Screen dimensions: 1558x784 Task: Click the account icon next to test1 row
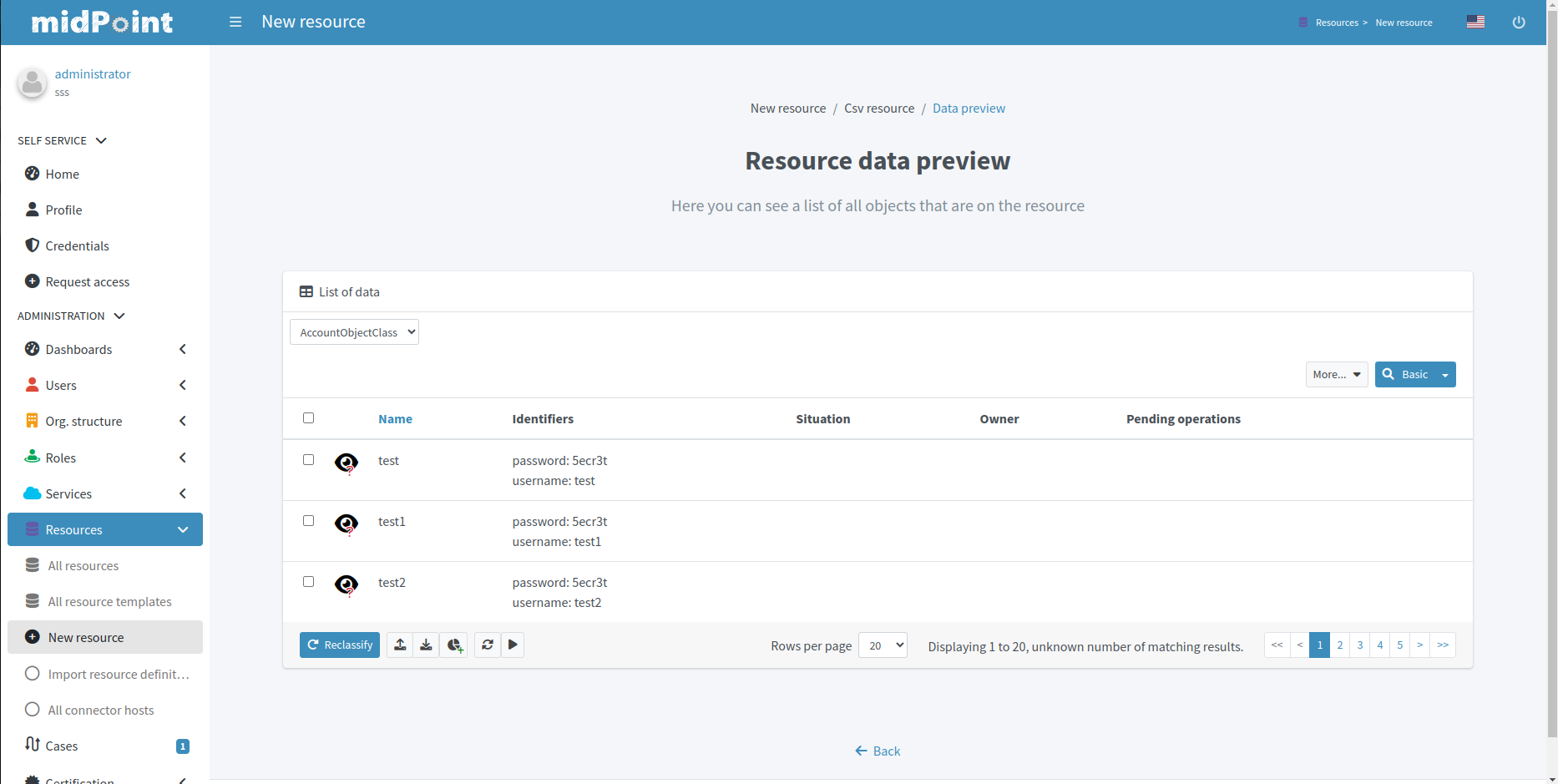[x=346, y=524]
